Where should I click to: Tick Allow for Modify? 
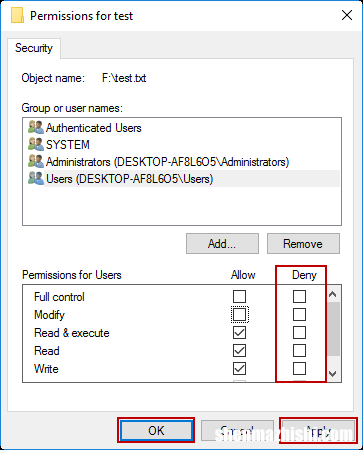[239, 314]
